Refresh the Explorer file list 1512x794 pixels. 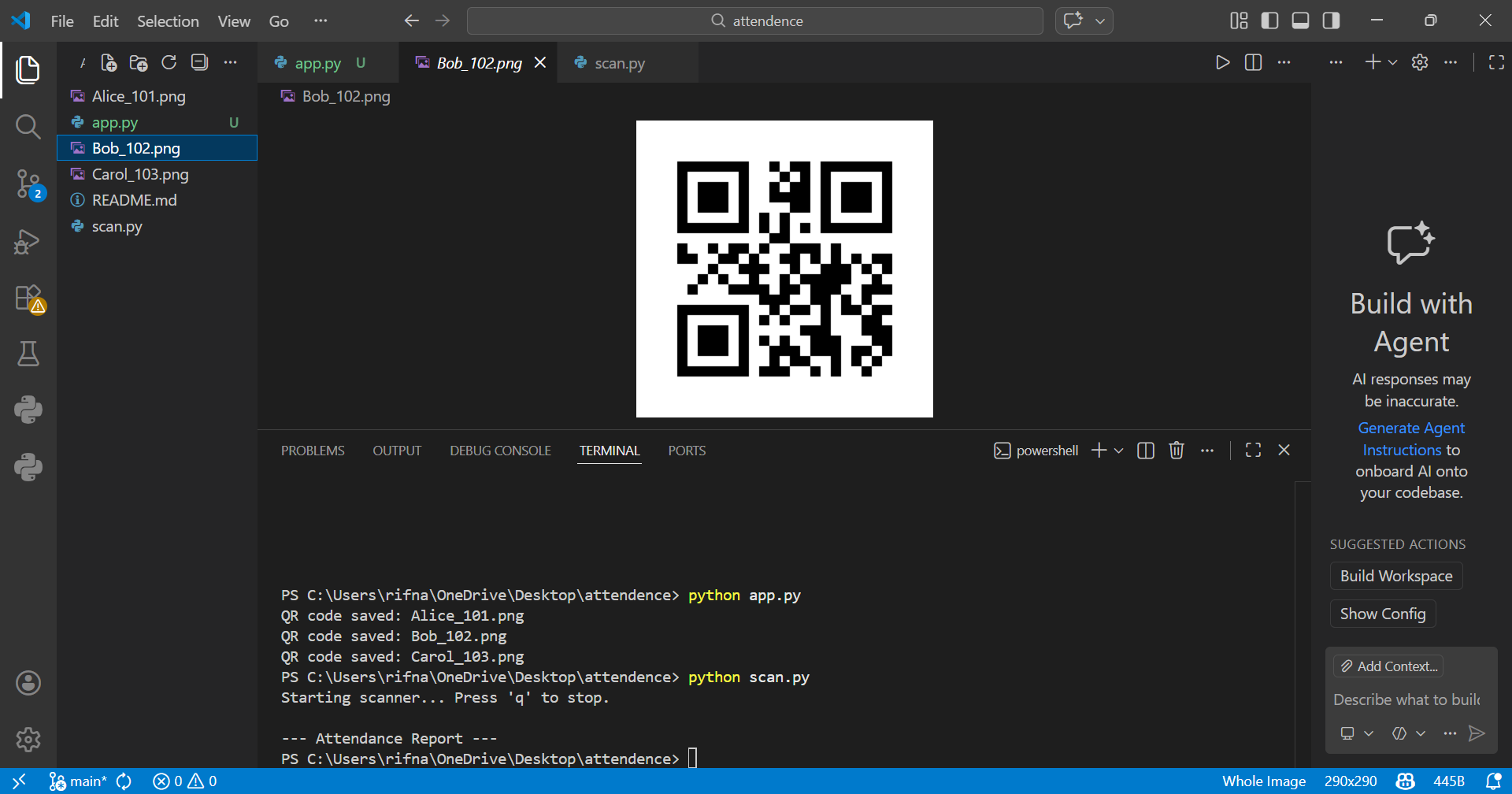click(169, 63)
